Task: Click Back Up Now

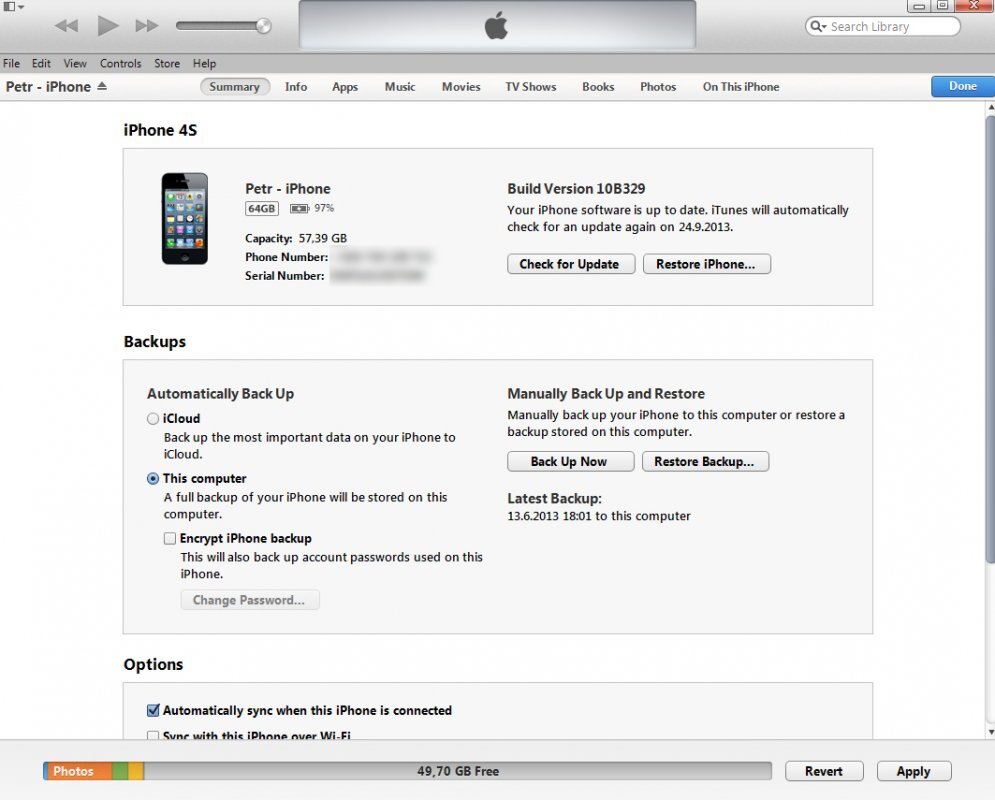Action: click(x=570, y=461)
